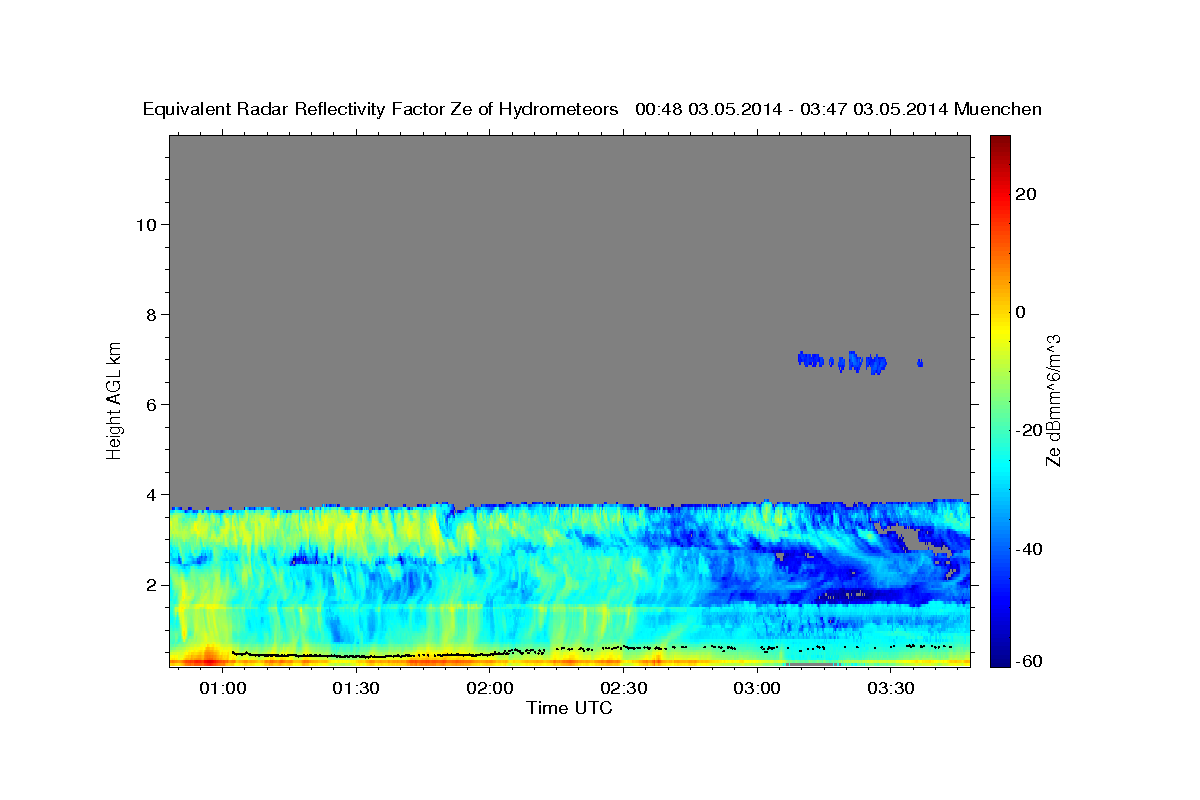Click the height tick label 10
Screen dimensions: 1200x800
pyautogui.click(x=146, y=224)
